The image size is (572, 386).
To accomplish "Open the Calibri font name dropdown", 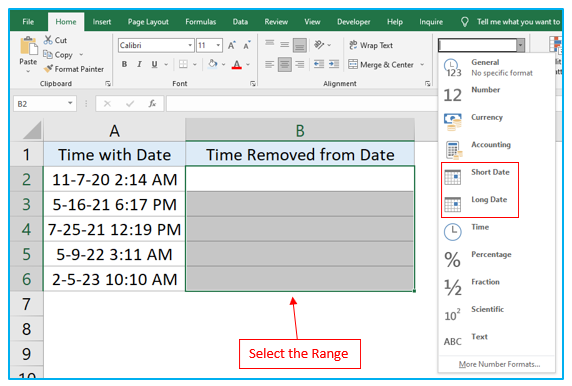I will tap(190, 45).
